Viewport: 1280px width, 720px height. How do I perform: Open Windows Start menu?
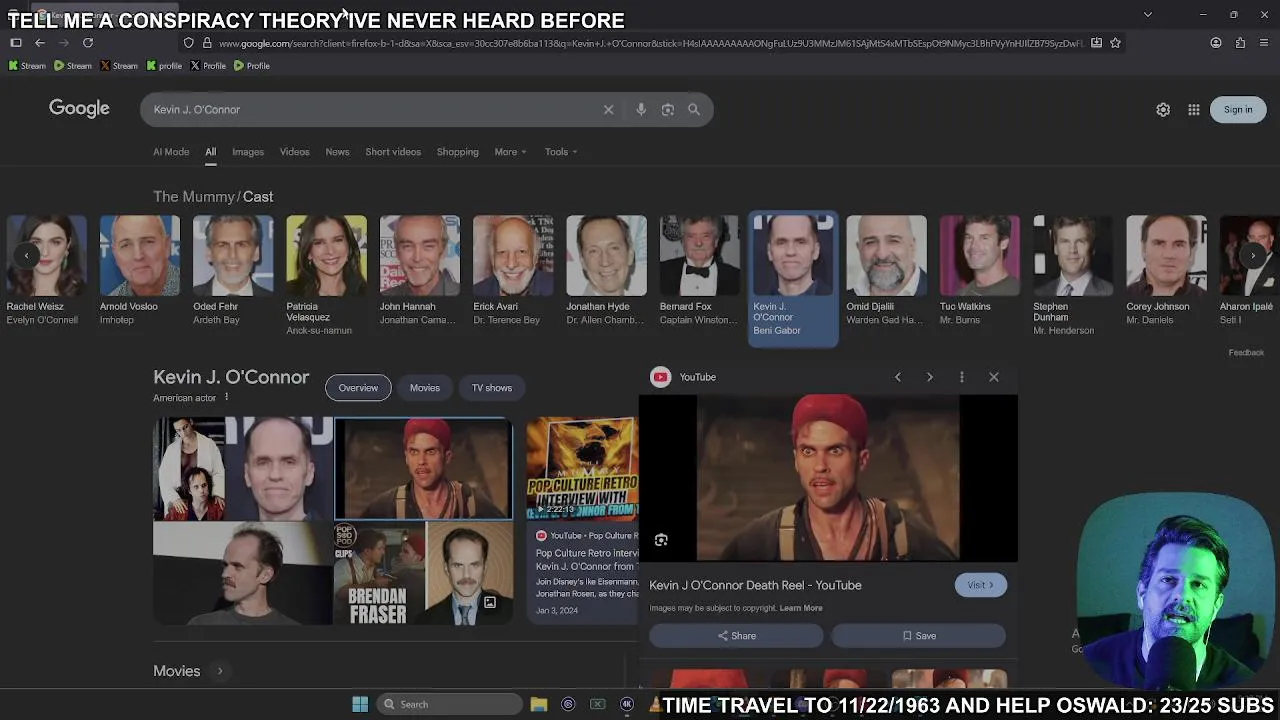[360, 704]
